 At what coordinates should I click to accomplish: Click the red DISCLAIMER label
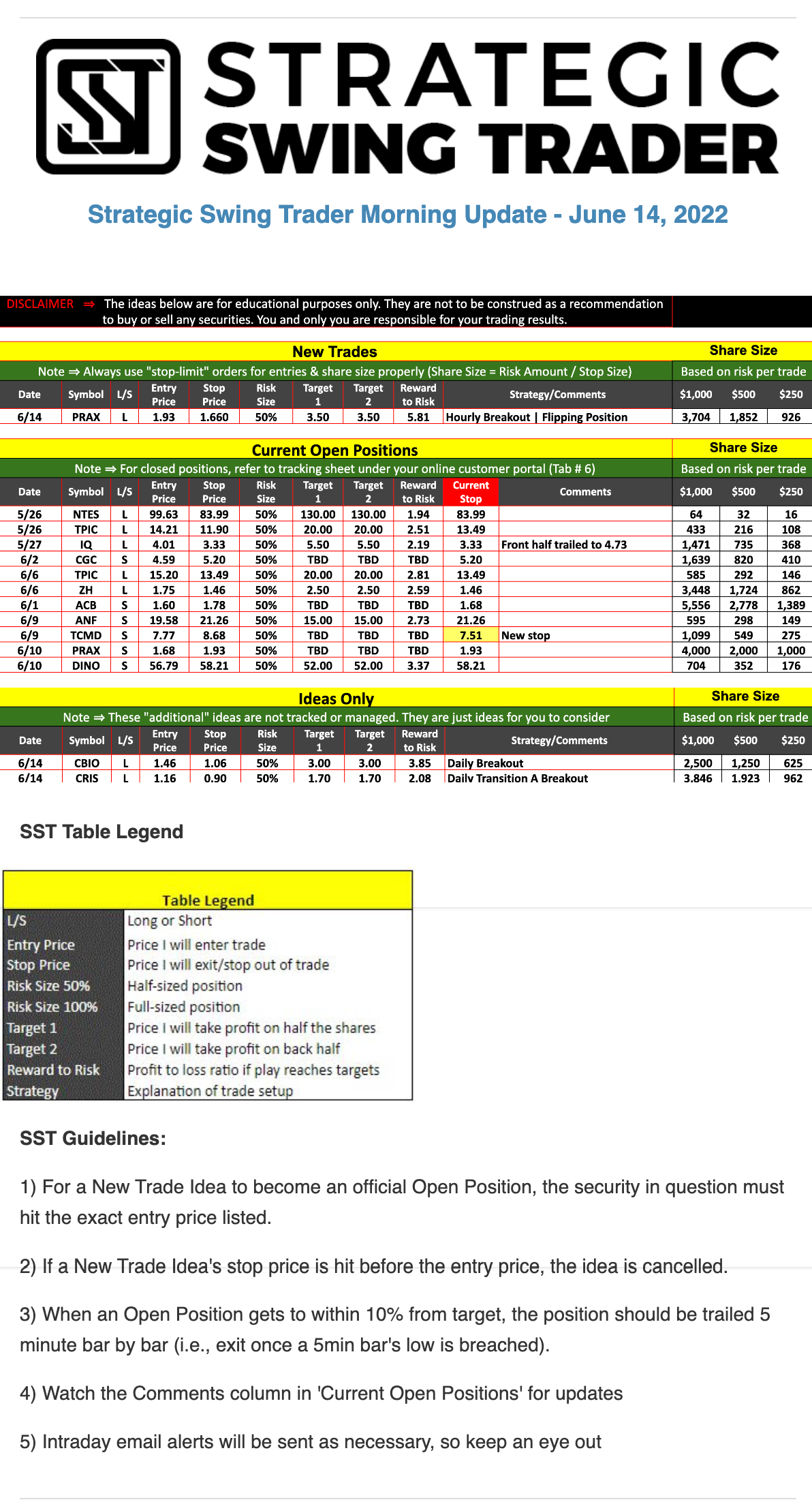tap(40, 304)
